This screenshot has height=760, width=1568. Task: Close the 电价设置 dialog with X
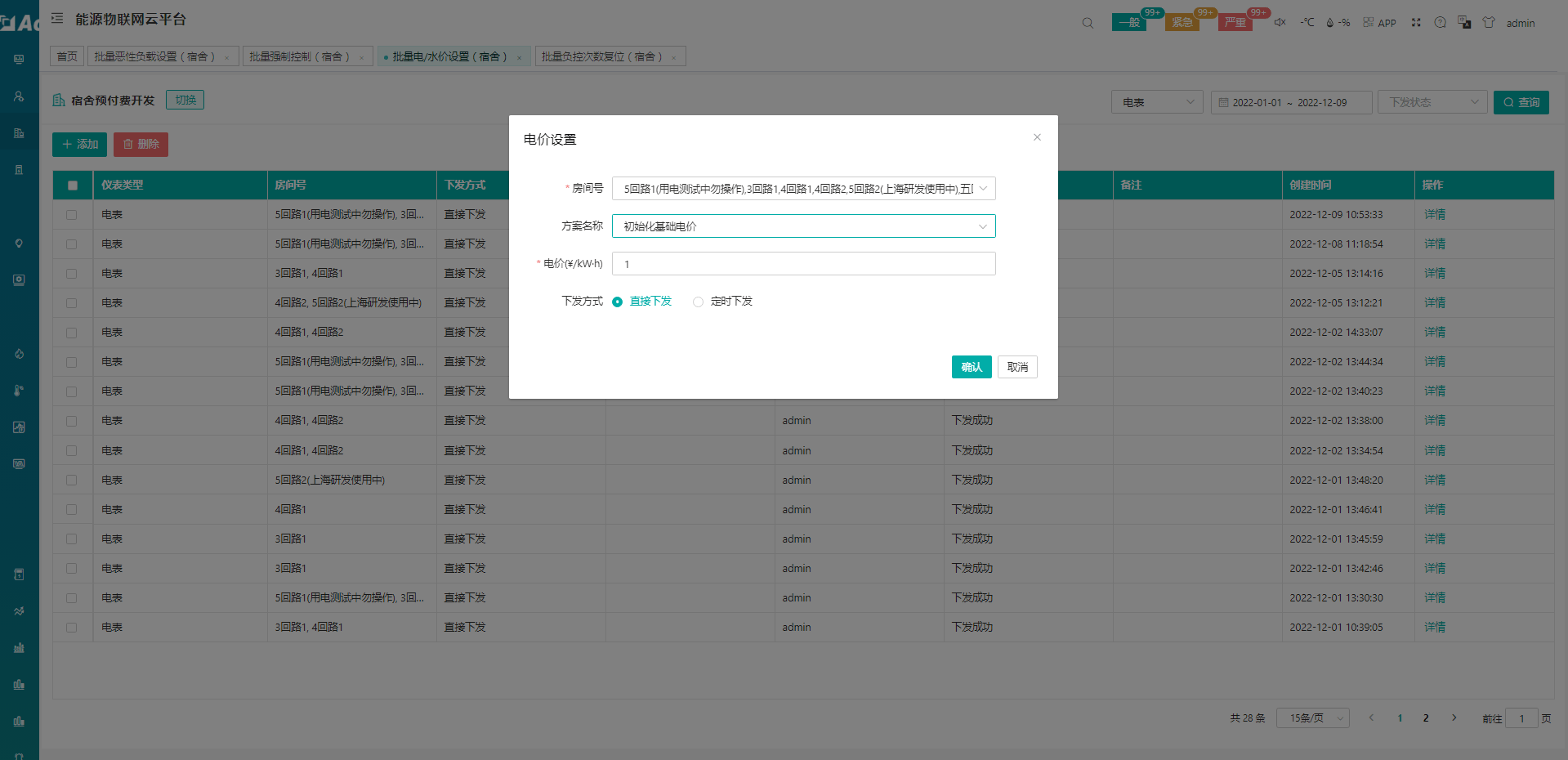tap(1037, 137)
